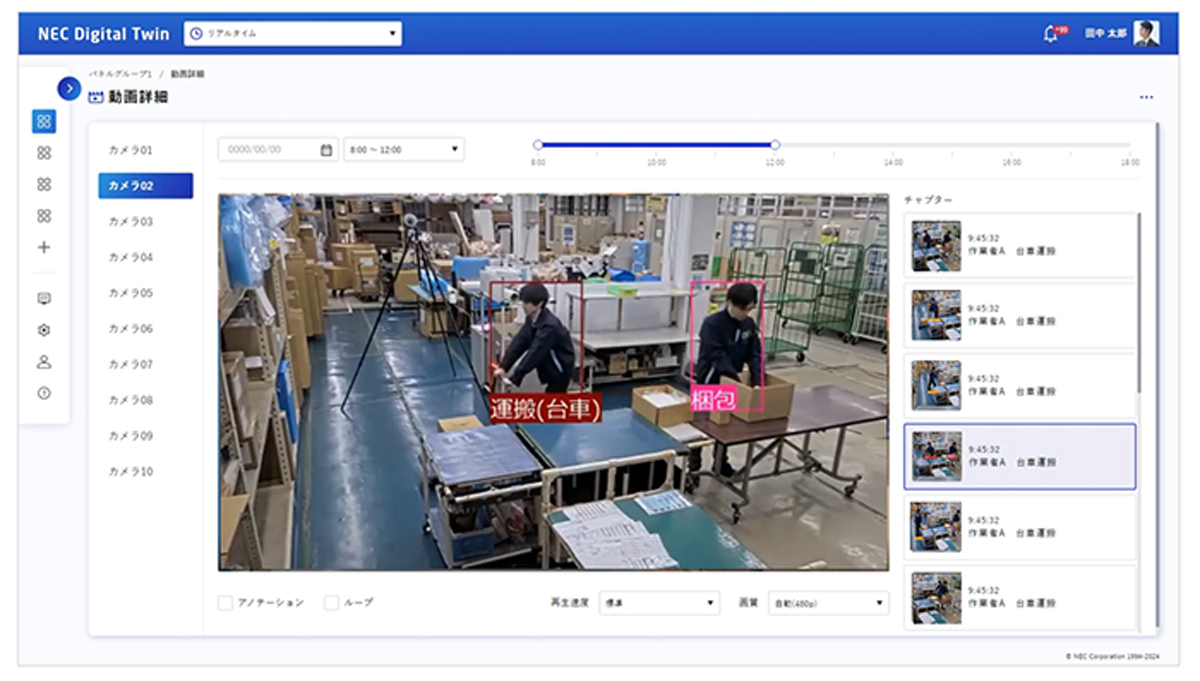Viewport: 1200px width, 681px height.
Task: Click the video icon beside 動画詳細 title
Action: 96,97
